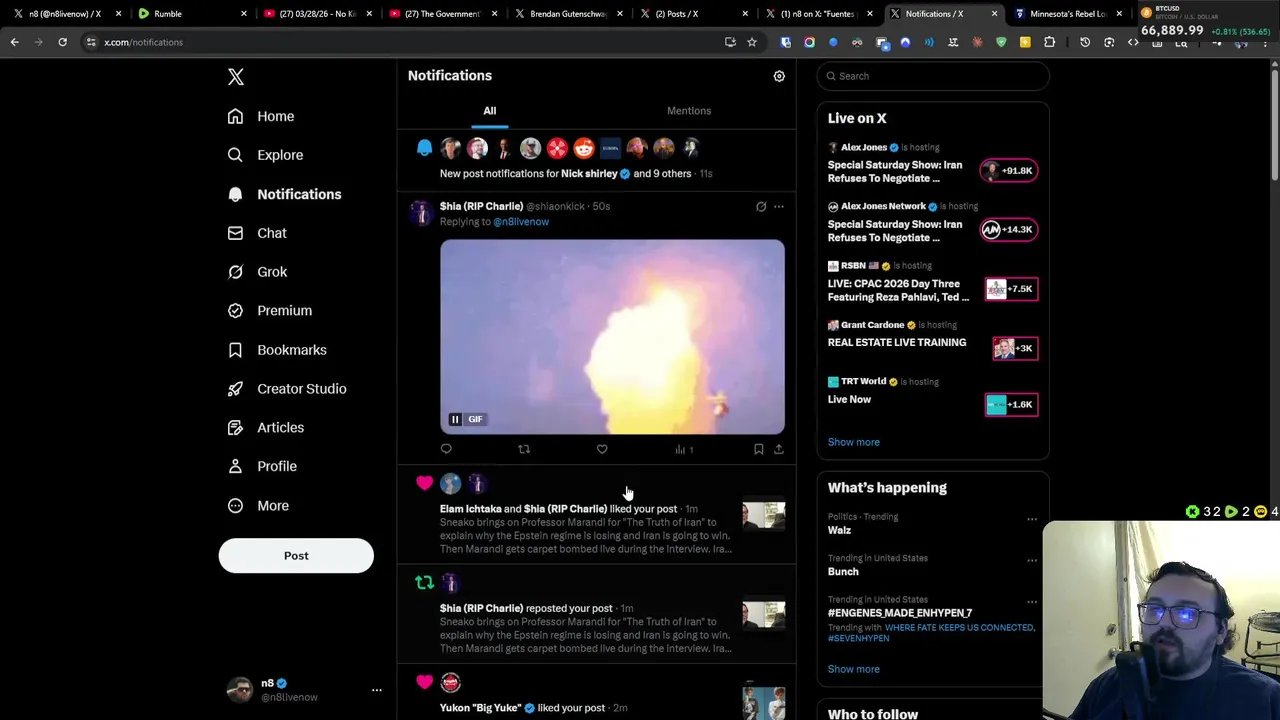Open the Elam Ichtaka liked your post notification

tap(597, 514)
